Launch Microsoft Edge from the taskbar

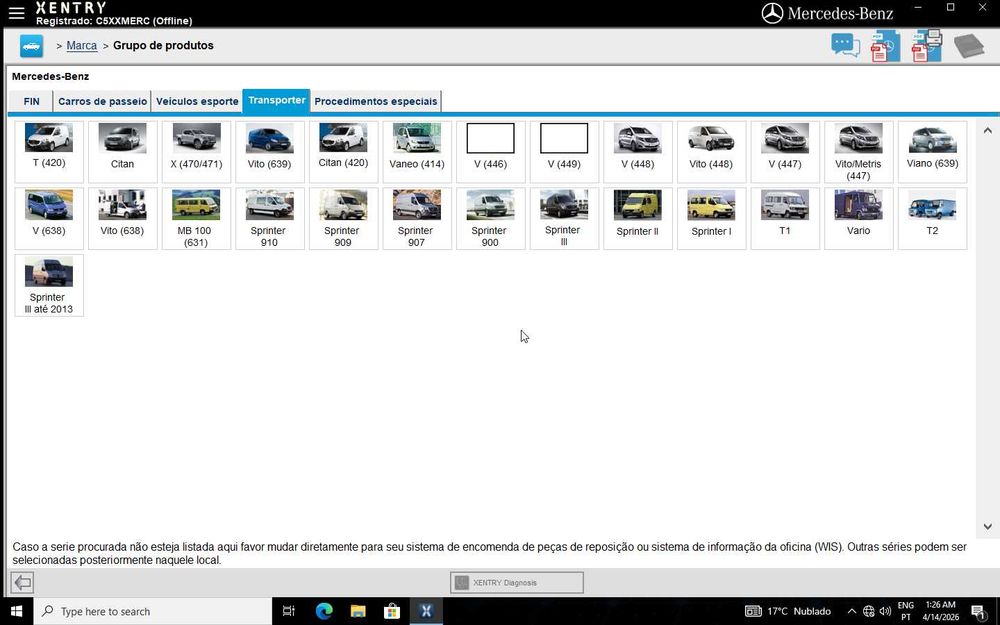pos(324,611)
